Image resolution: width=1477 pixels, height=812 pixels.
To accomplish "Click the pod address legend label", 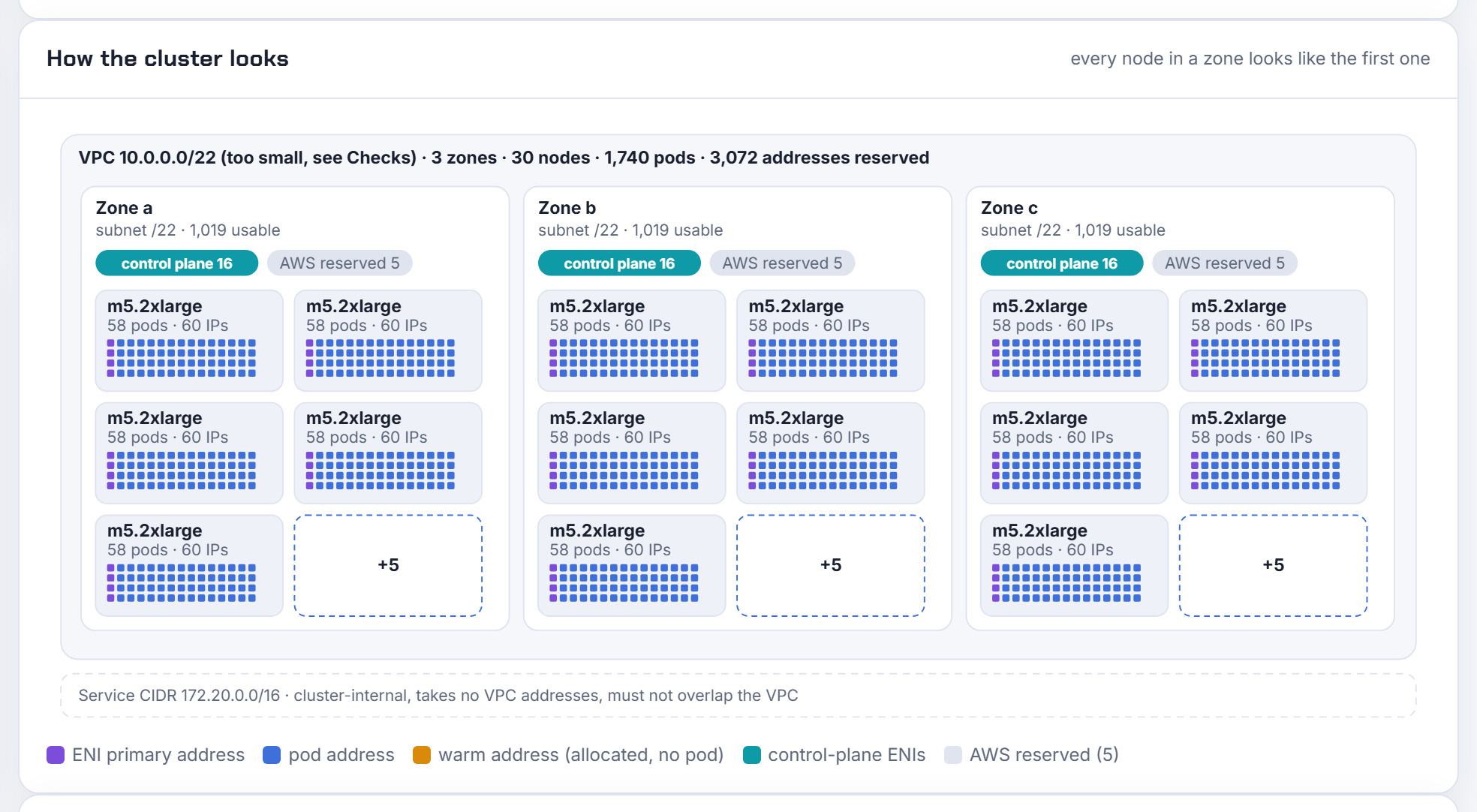I will tap(341, 755).
